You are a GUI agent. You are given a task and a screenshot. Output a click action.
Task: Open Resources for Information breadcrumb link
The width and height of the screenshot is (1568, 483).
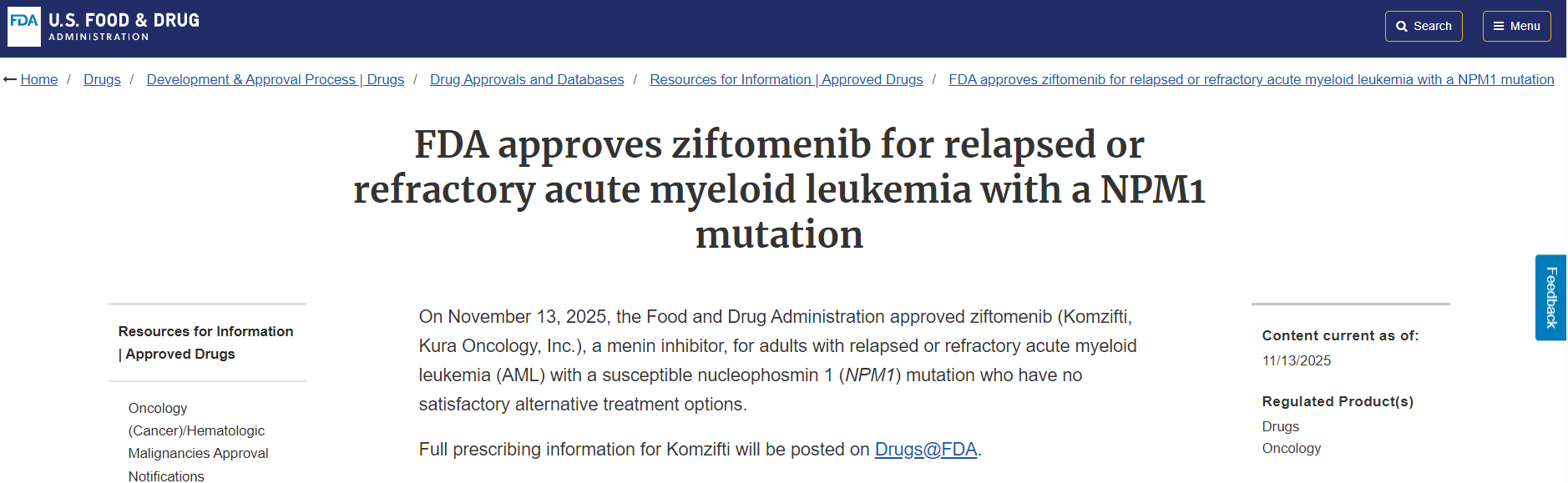tap(786, 80)
